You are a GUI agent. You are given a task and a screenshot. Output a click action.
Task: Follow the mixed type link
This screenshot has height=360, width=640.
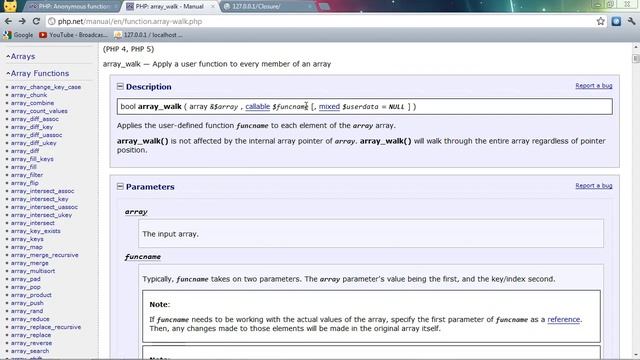[x=329, y=107]
